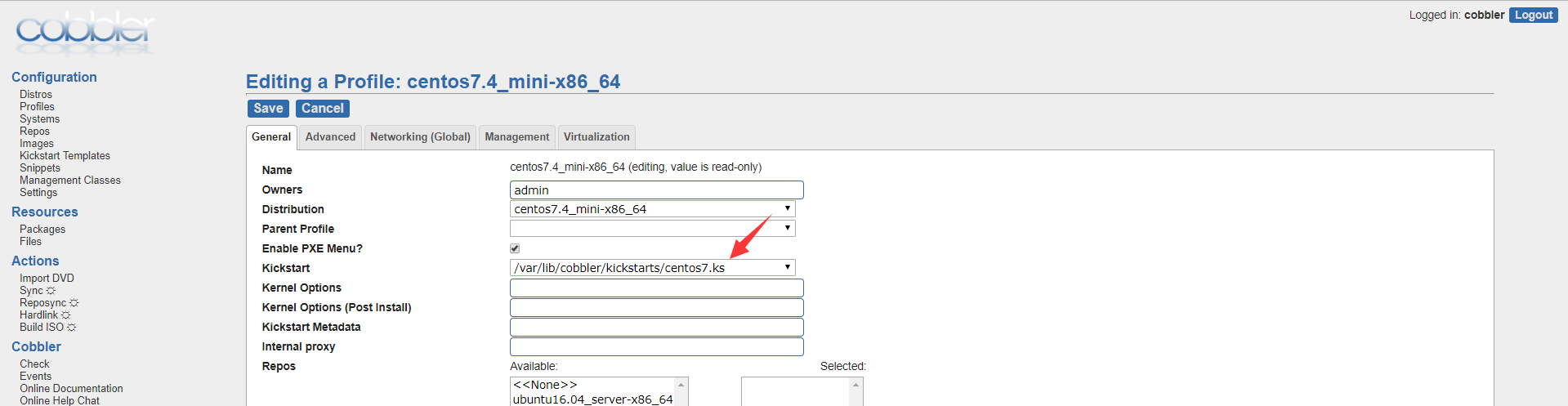Image resolution: width=1568 pixels, height=406 pixels.
Task: Open Settings in the Configuration menu
Action: pyautogui.click(x=38, y=193)
